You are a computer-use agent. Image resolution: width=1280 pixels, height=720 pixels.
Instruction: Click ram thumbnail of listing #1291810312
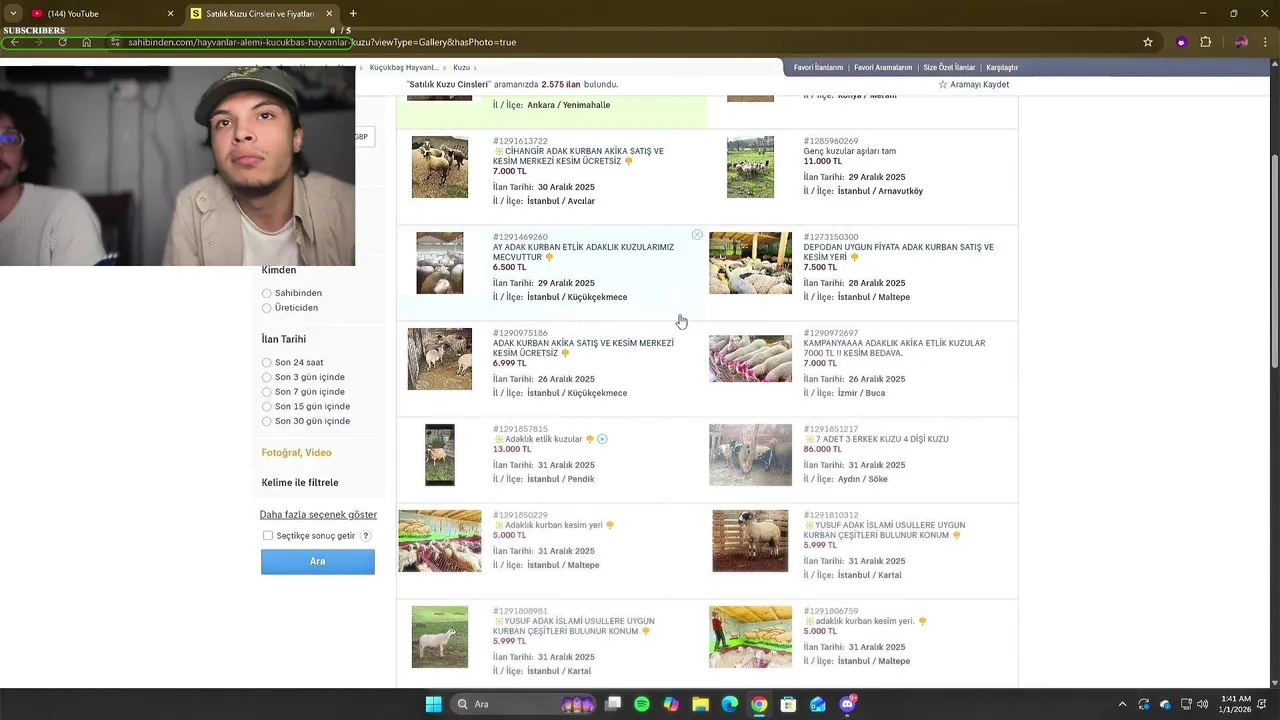[x=750, y=541]
